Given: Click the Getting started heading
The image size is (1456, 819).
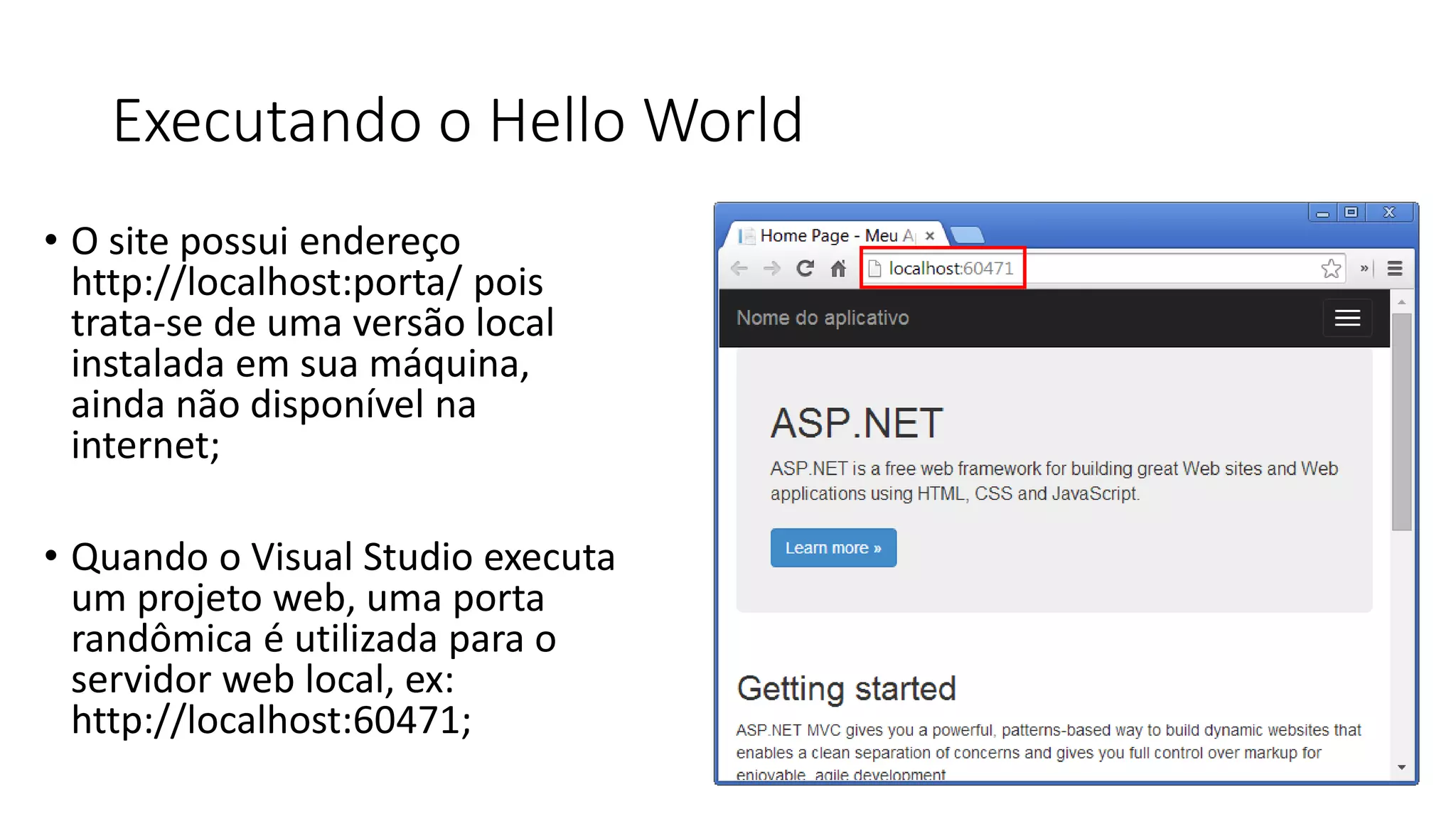Looking at the screenshot, I should pos(846,689).
